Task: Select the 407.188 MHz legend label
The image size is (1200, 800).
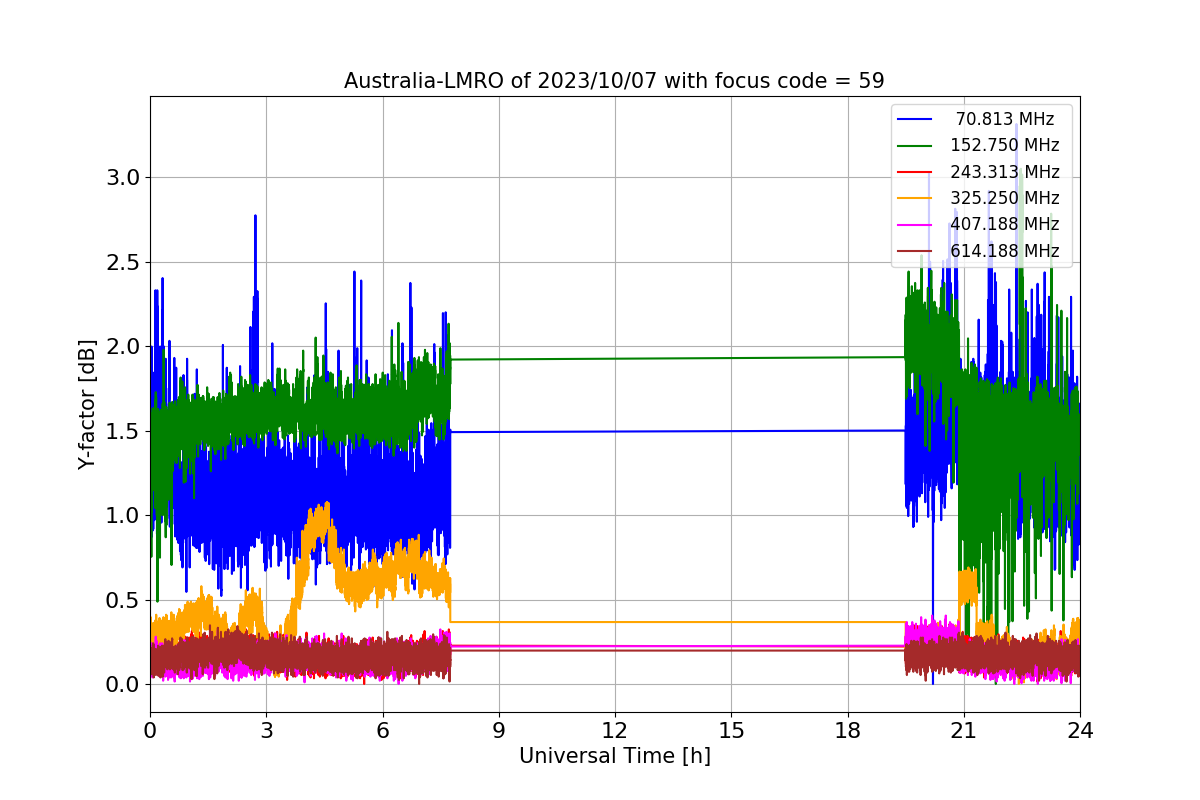Action: [x=1005, y=224]
